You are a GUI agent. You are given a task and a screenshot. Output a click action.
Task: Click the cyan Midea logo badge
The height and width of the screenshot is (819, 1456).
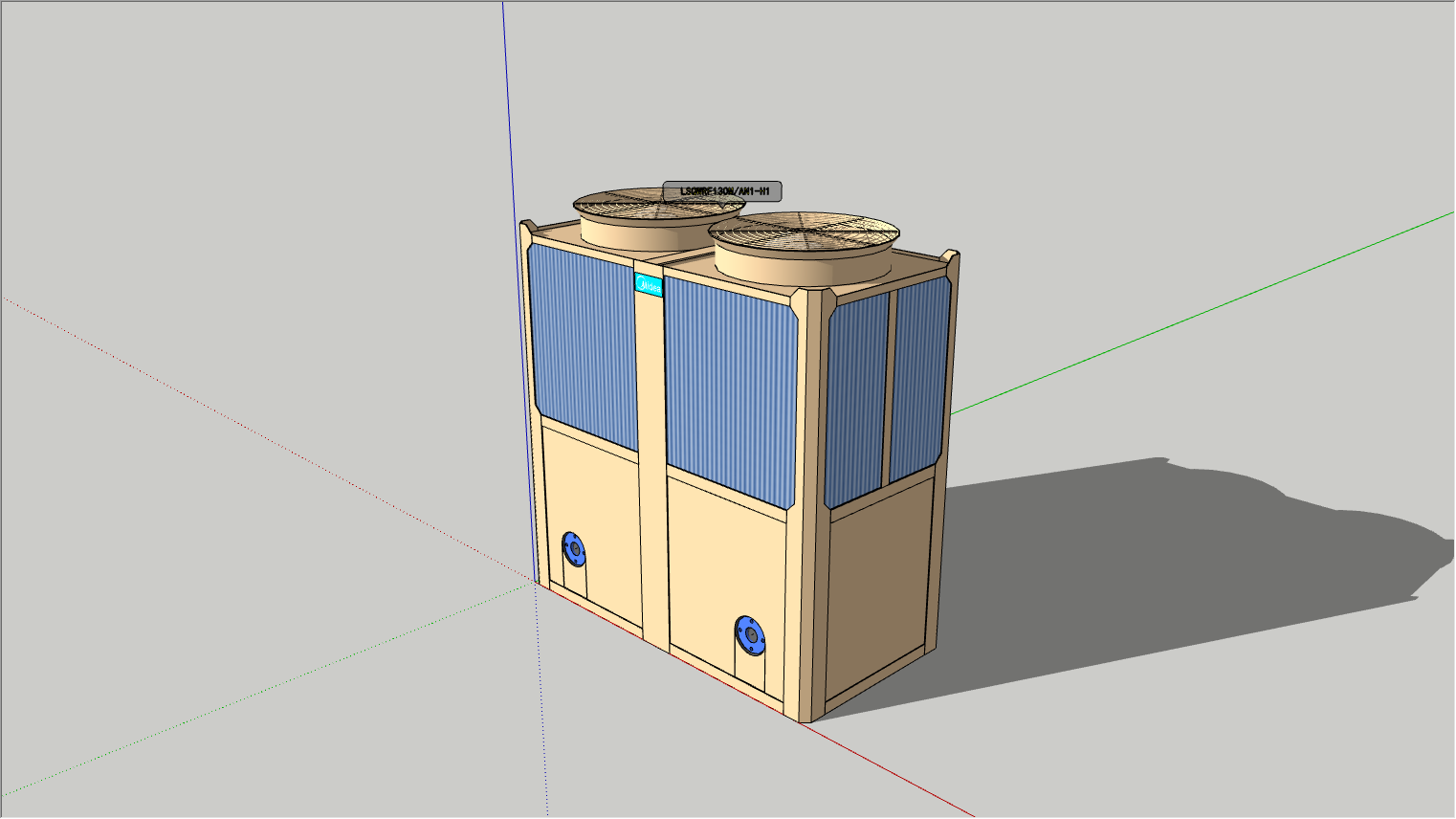648,285
